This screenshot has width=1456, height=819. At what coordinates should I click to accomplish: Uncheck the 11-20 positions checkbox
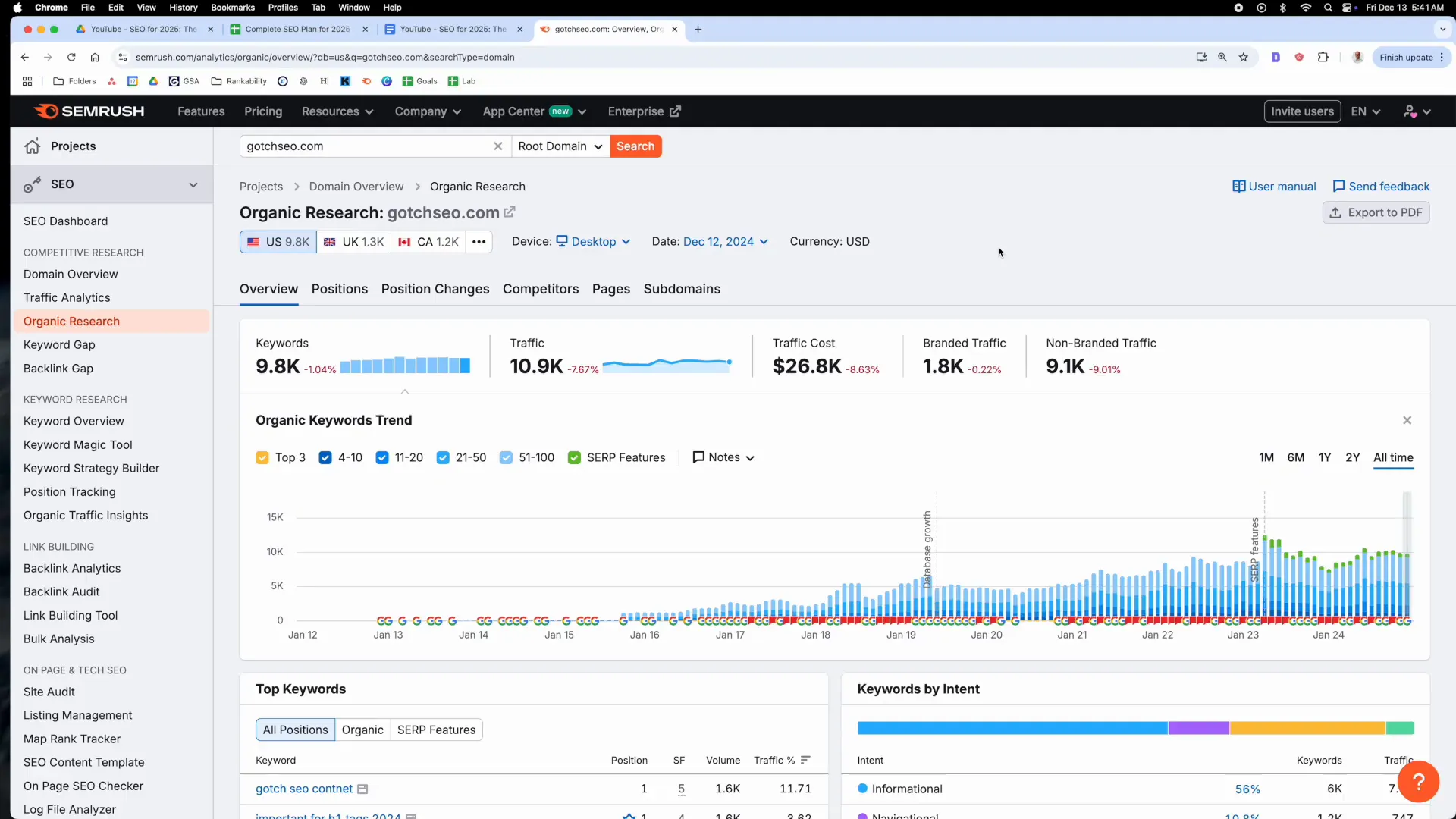click(382, 458)
